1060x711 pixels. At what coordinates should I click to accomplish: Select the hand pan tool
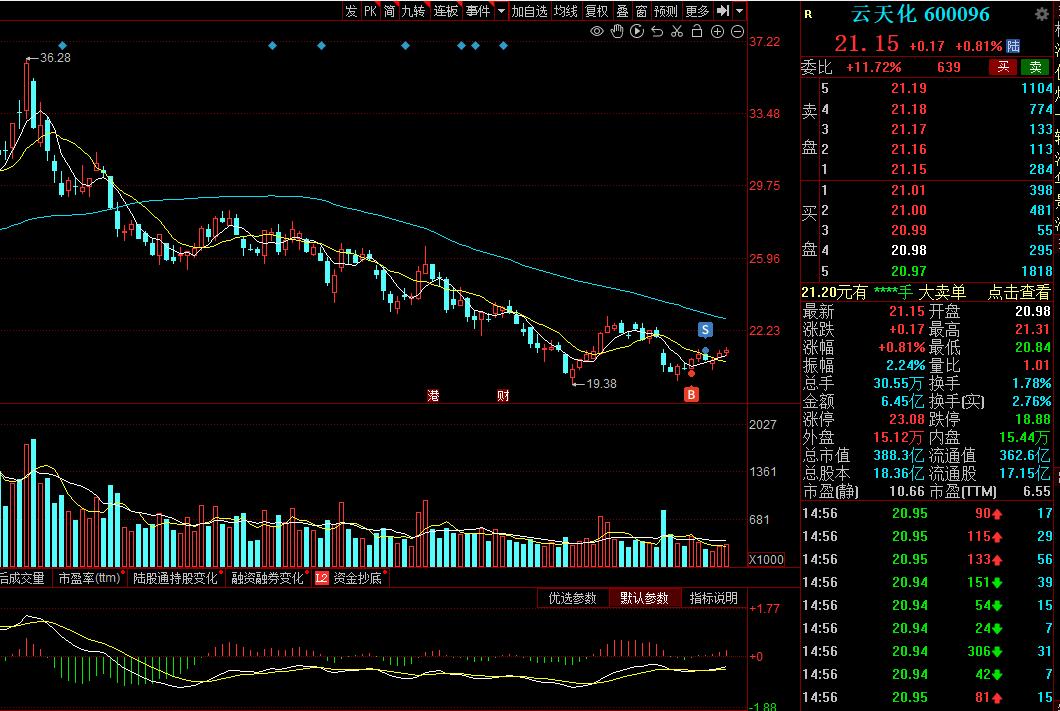click(x=617, y=32)
